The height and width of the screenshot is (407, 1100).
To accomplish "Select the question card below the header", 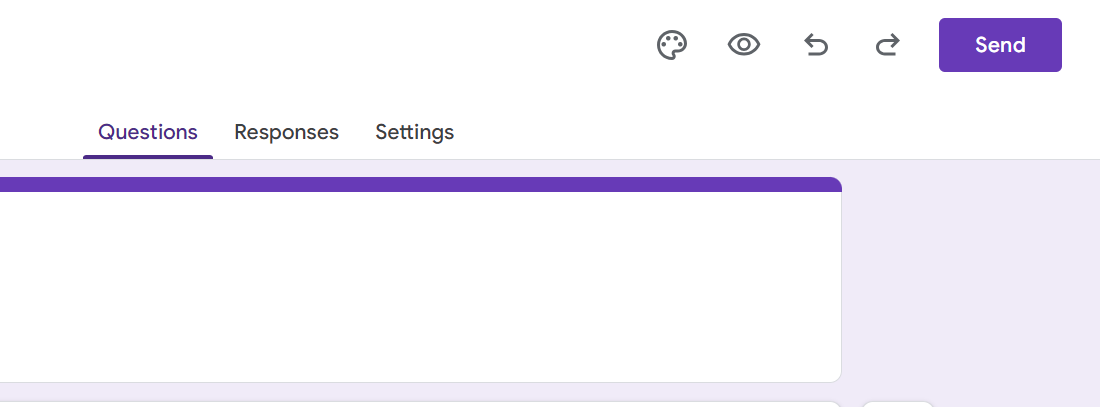I will coord(420,404).
